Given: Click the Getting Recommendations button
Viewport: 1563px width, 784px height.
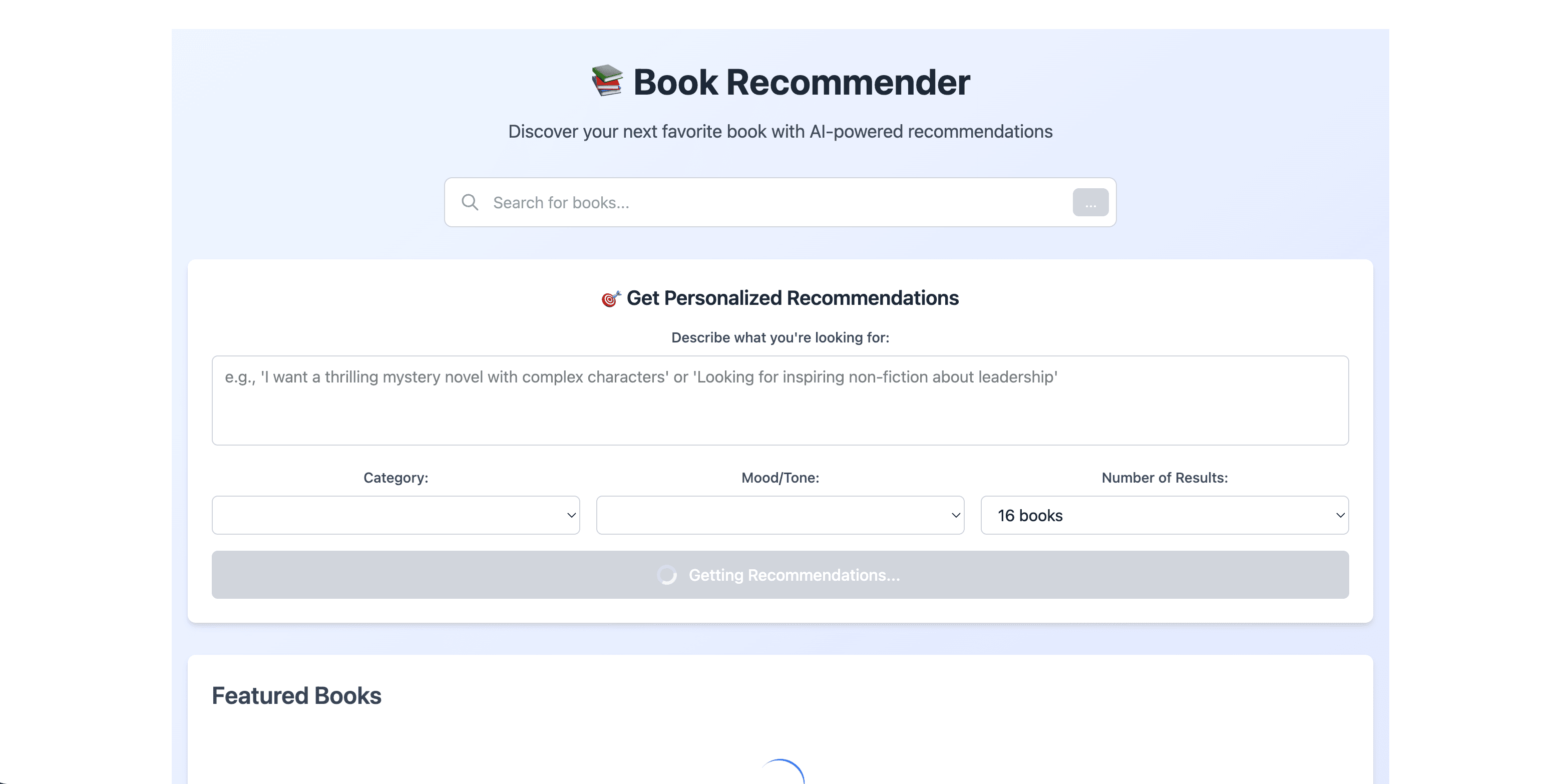Looking at the screenshot, I should click(x=780, y=575).
